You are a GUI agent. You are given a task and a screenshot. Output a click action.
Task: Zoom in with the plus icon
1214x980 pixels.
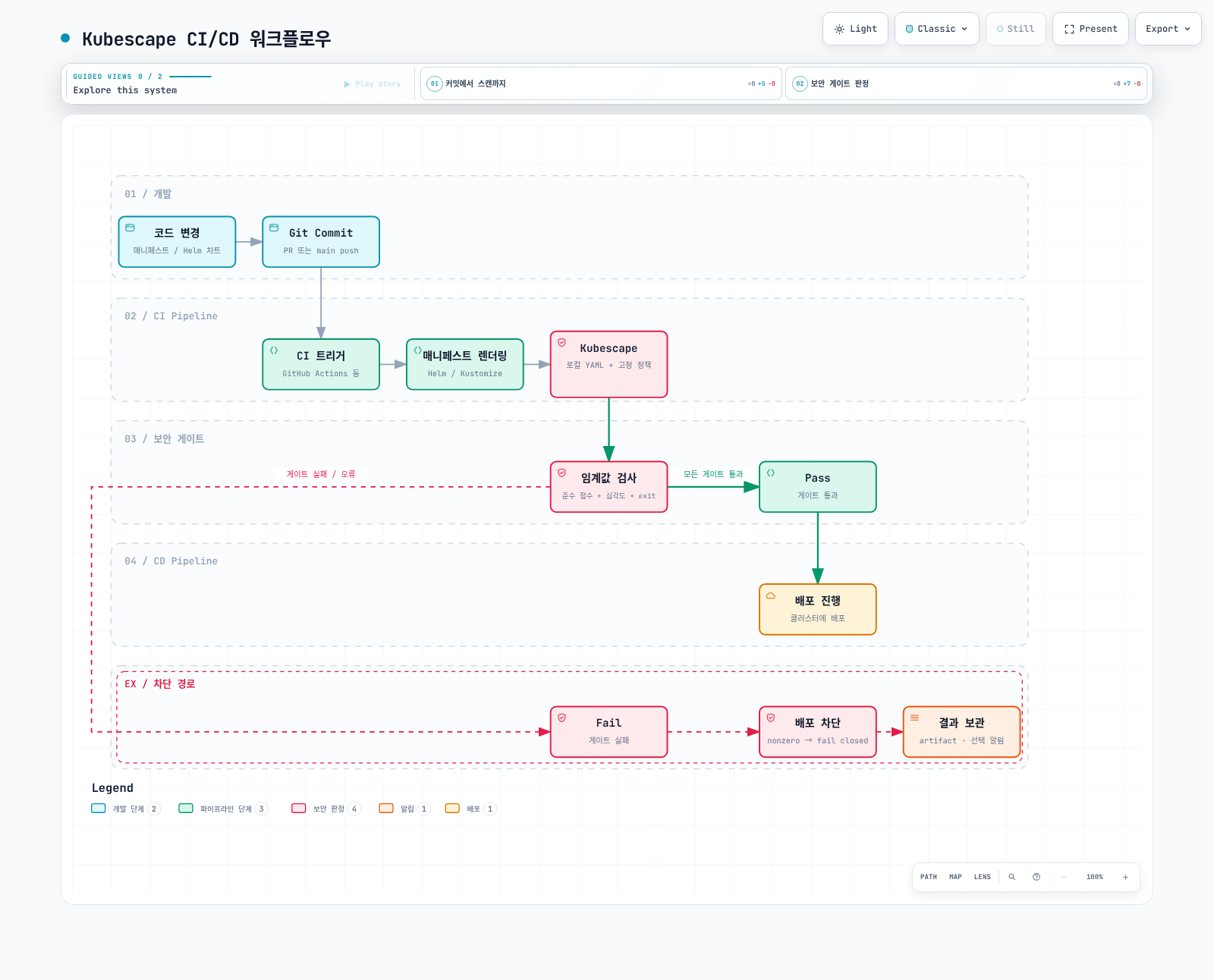(x=1125, y=877)
